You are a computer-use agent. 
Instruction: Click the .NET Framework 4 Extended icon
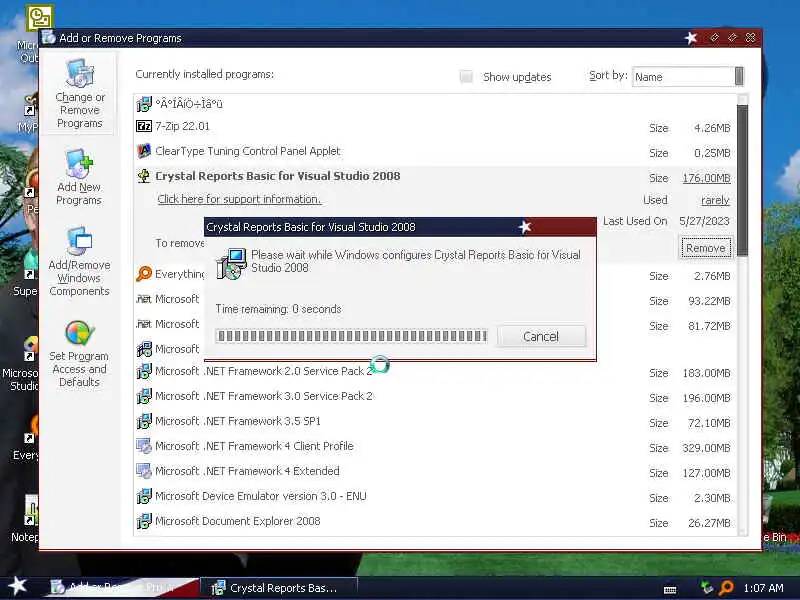(x=144, y=471)
